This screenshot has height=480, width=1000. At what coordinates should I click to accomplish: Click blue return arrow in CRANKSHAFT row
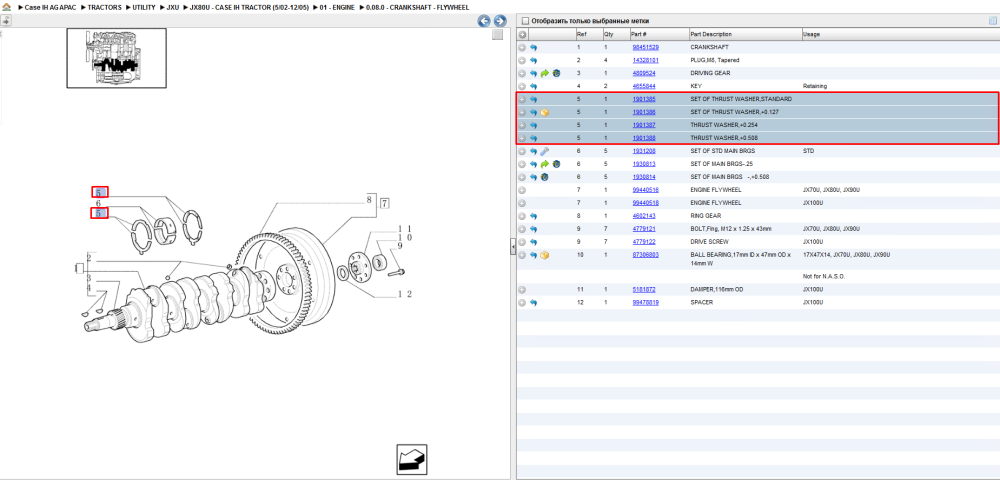(533, 48)
